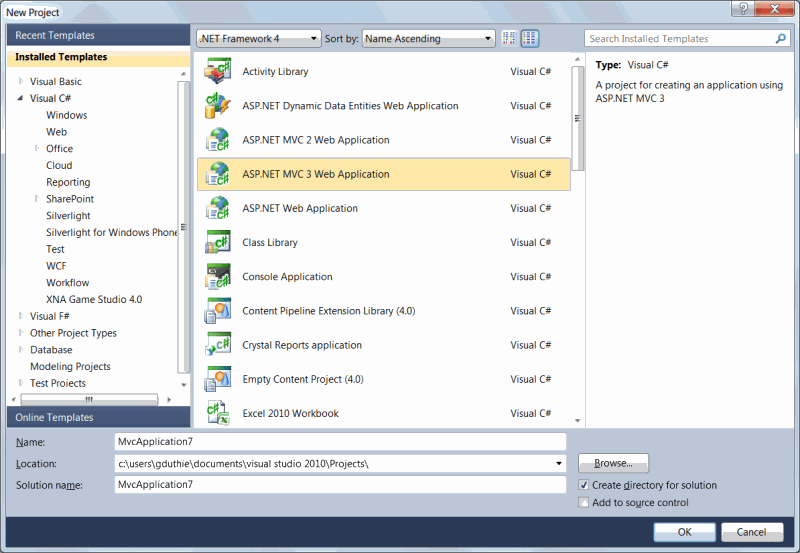Screen dimensions: 800x553
Task: Select the Web category
Action: click(56, 132)
